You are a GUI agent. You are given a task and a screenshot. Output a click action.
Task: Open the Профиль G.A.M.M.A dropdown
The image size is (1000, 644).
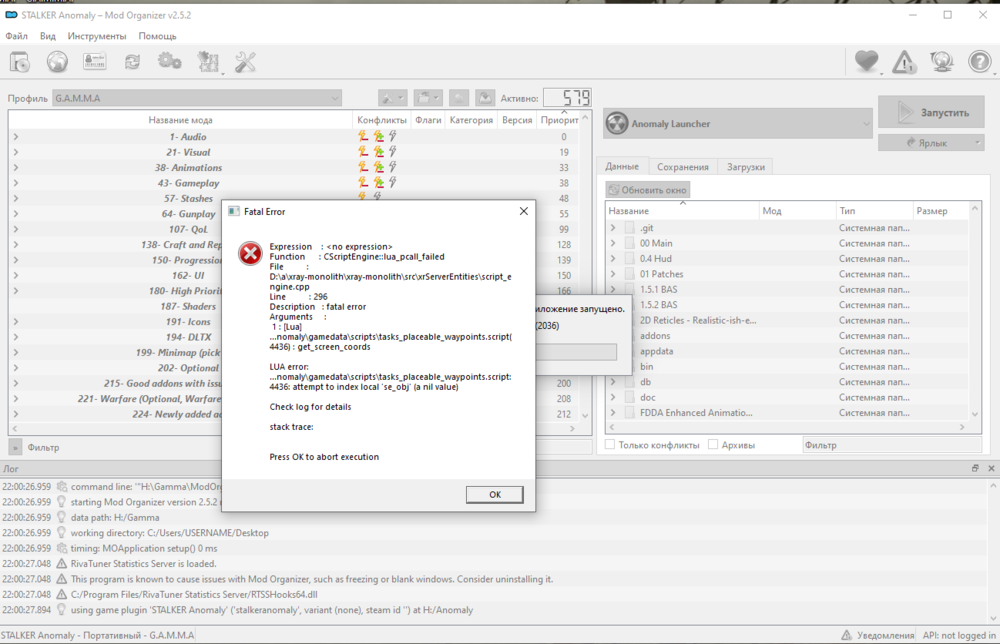[197, 98]
